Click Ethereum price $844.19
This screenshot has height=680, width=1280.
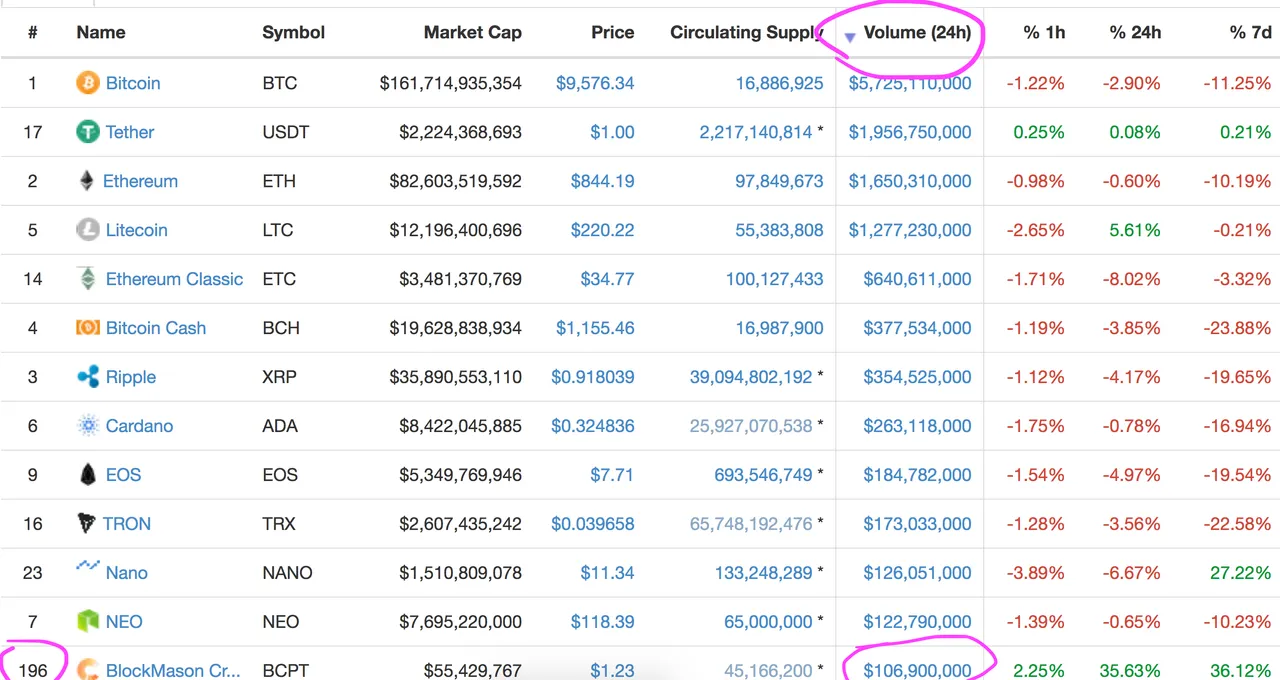click(602, 181)
